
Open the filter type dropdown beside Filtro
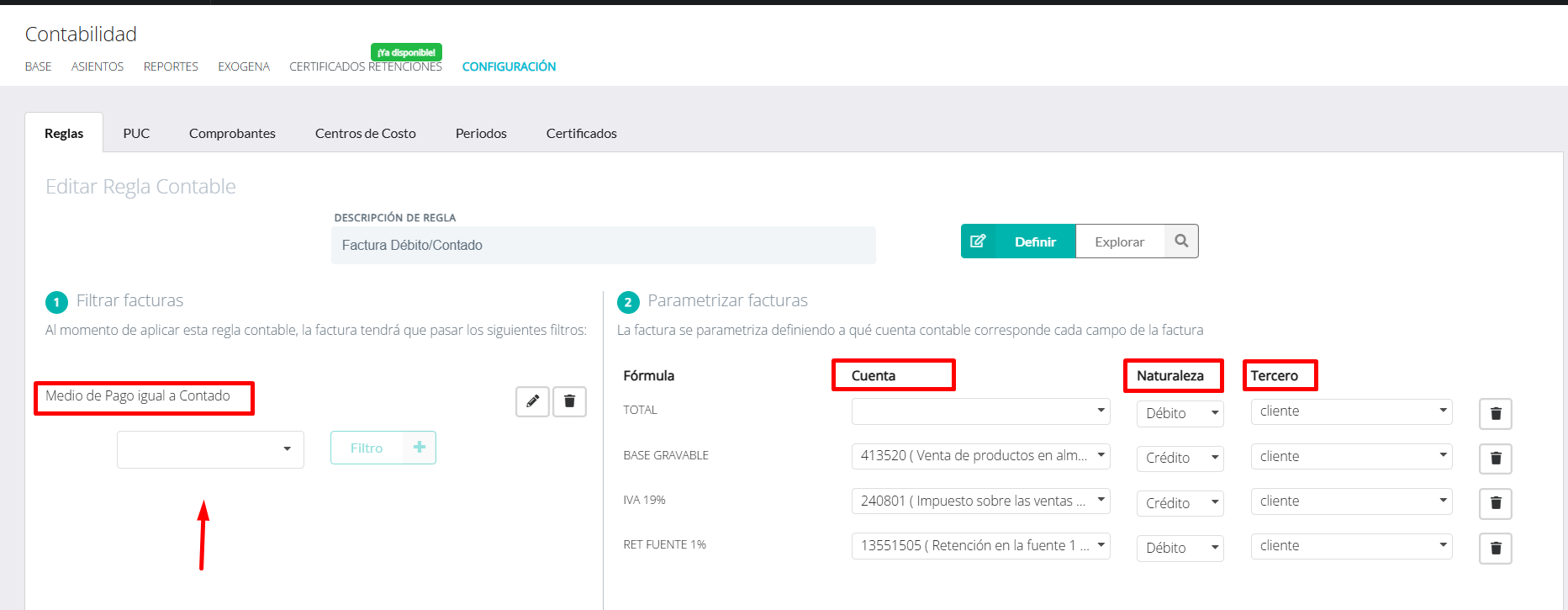click(x=210, y=449)
